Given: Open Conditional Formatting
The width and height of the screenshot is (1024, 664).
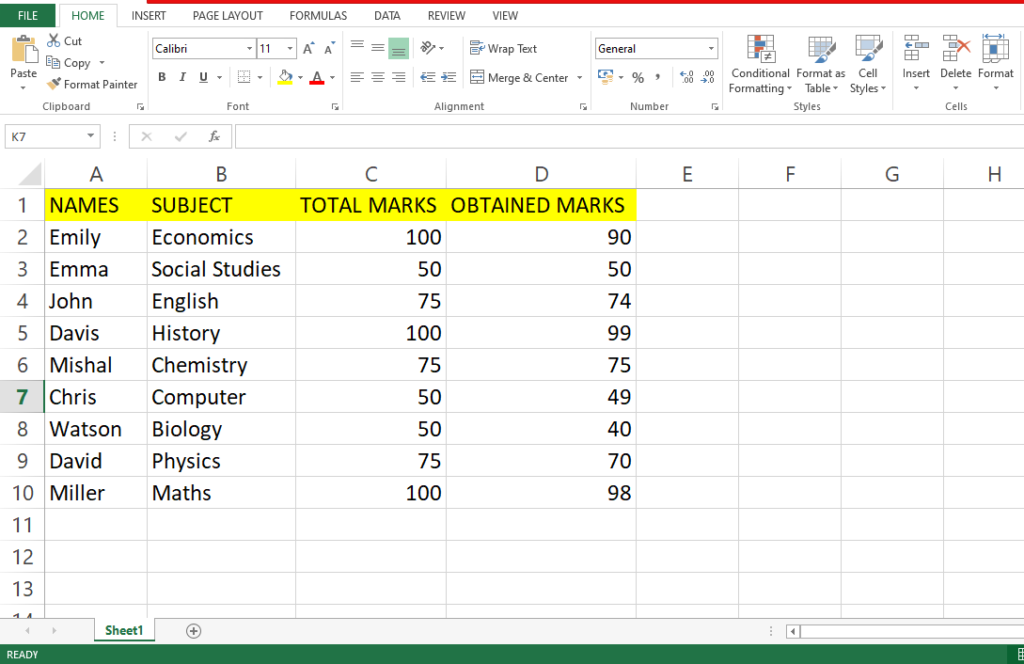Looking at the screenshot, I should (x=760, y=65).
